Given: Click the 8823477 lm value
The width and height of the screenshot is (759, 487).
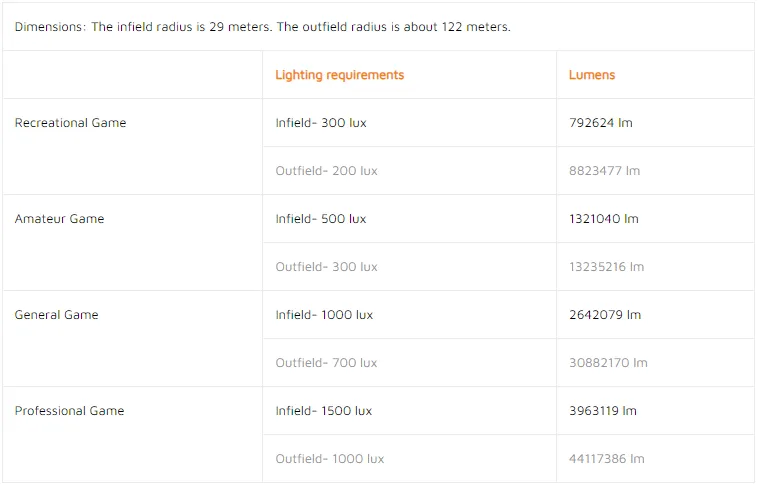Looking at the screenshot, I should [x=605, y=171].
